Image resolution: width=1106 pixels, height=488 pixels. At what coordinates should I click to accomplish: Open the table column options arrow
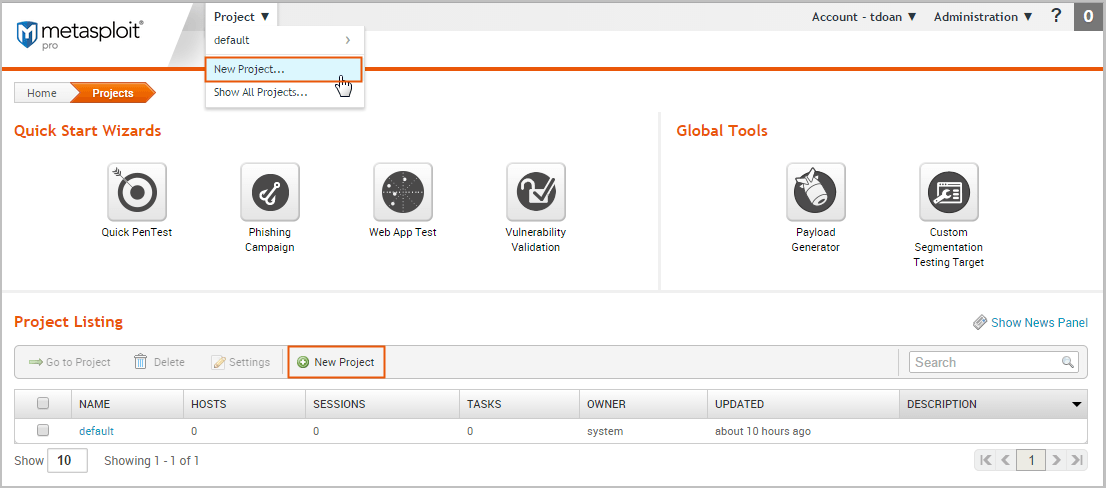click(x=1077, y=405)
